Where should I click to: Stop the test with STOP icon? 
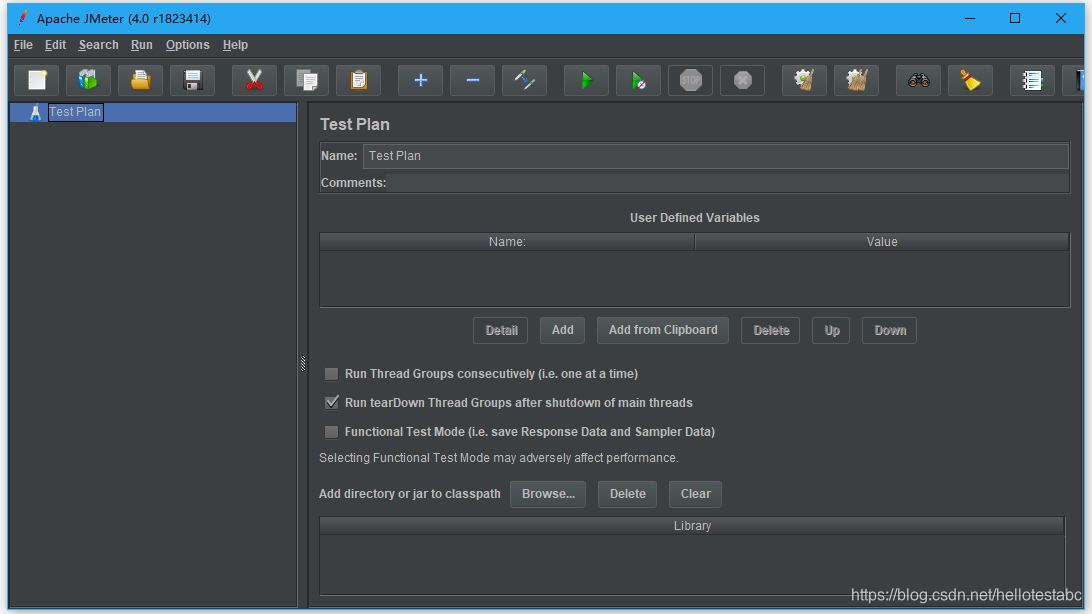(691, 81)
